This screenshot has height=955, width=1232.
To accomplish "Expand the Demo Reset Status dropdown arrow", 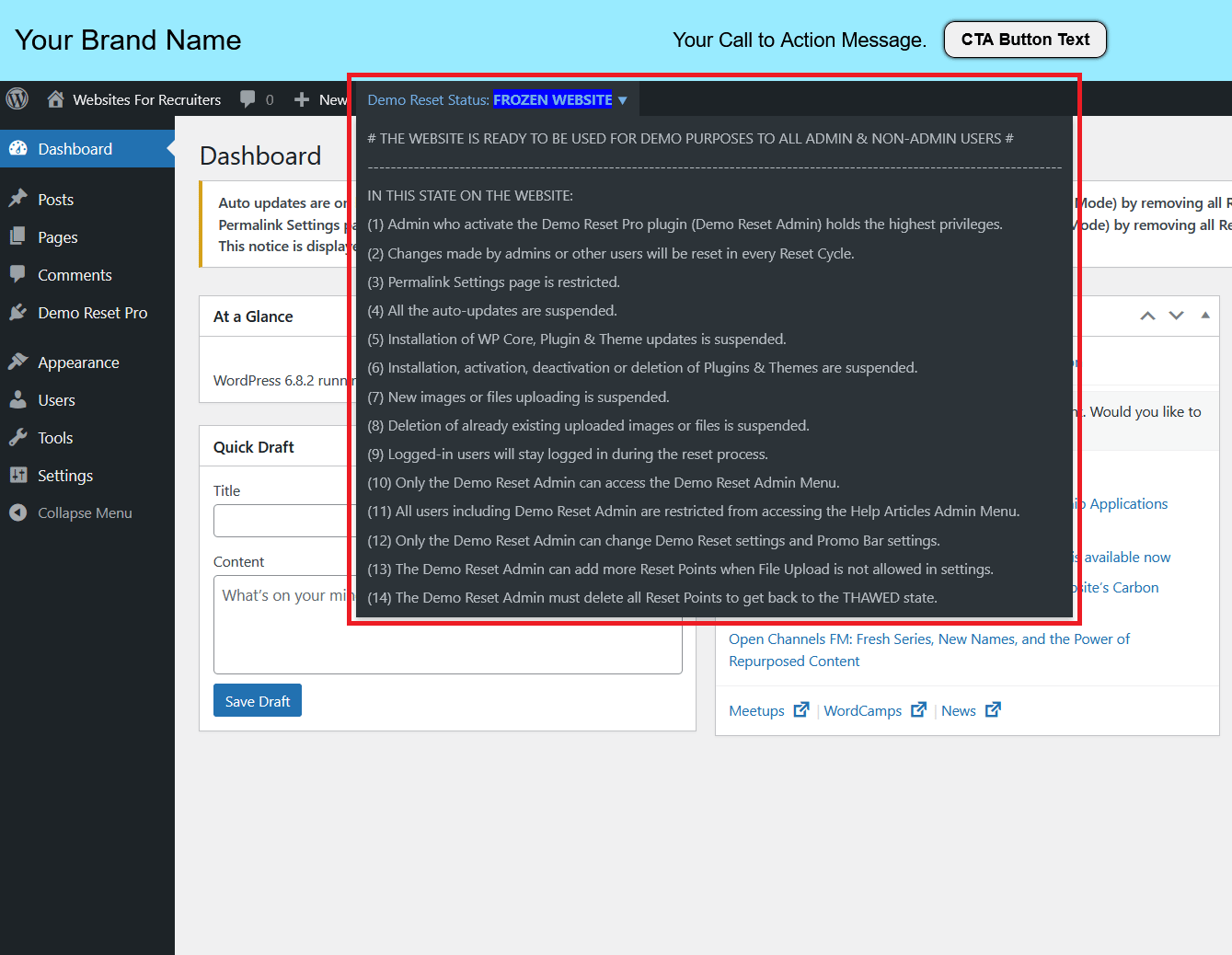I will [x=623, y=100].
